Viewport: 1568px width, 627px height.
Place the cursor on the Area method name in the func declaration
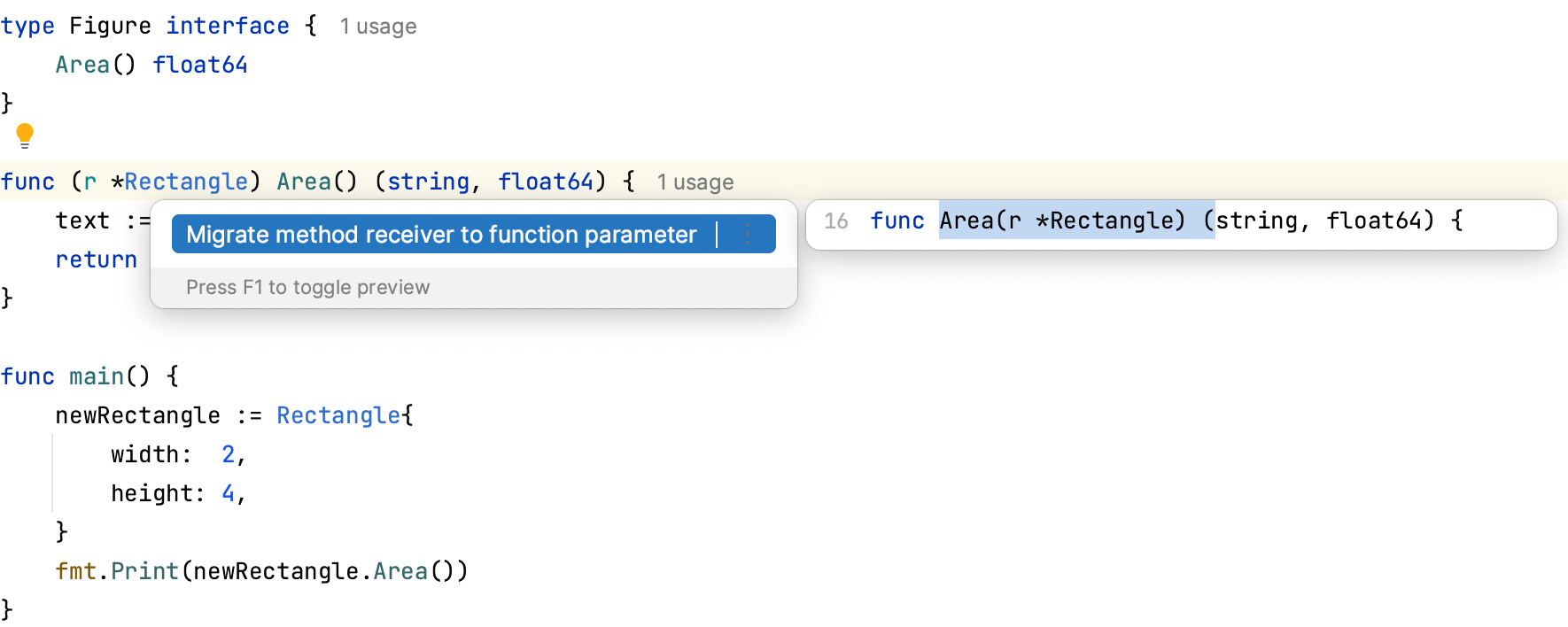tap(303, 182)
